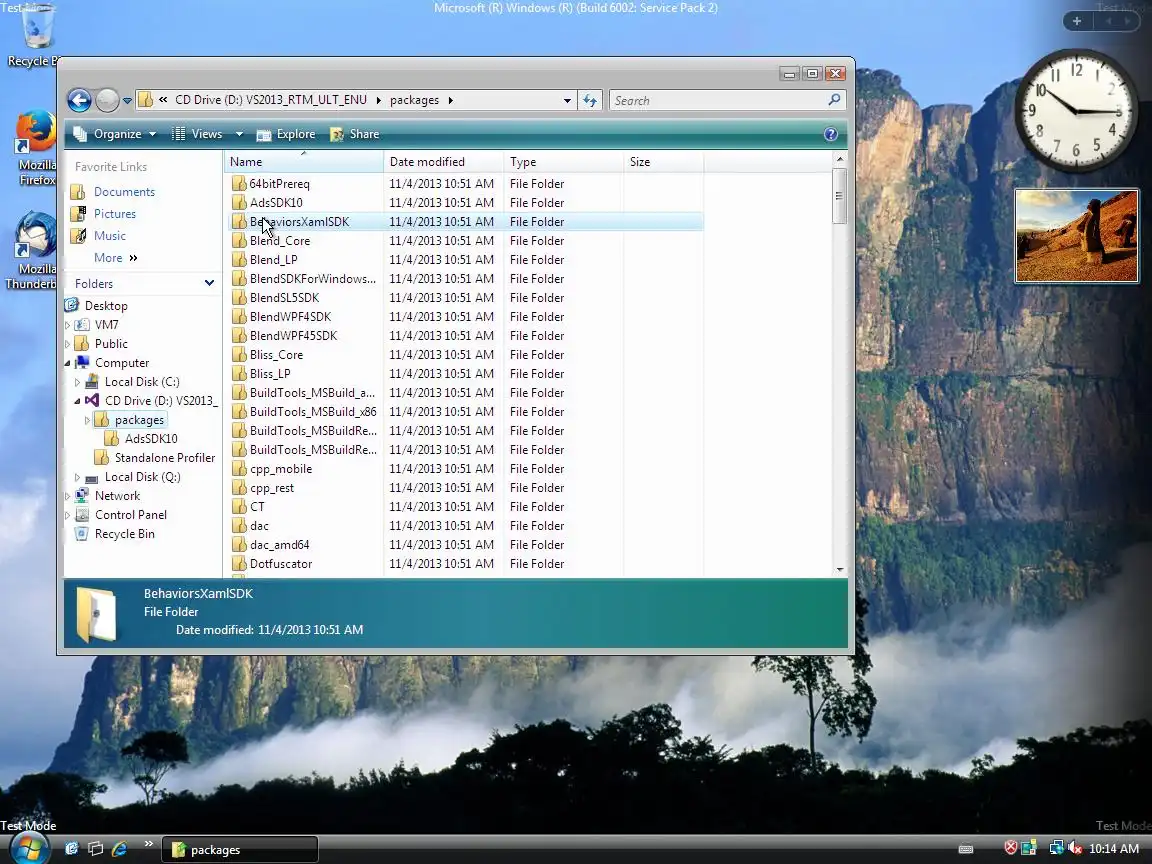Expand the Public tree node

point(68,344)
